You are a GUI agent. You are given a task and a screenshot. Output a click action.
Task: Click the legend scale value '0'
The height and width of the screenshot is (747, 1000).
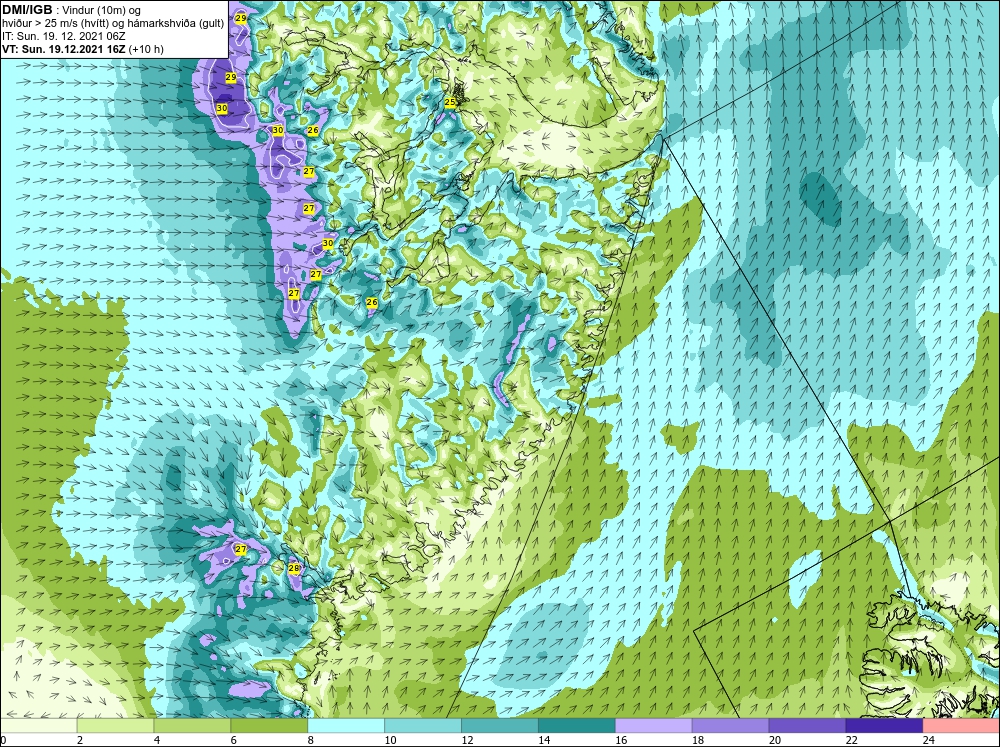pyautogui.click(x=3, y=740)
